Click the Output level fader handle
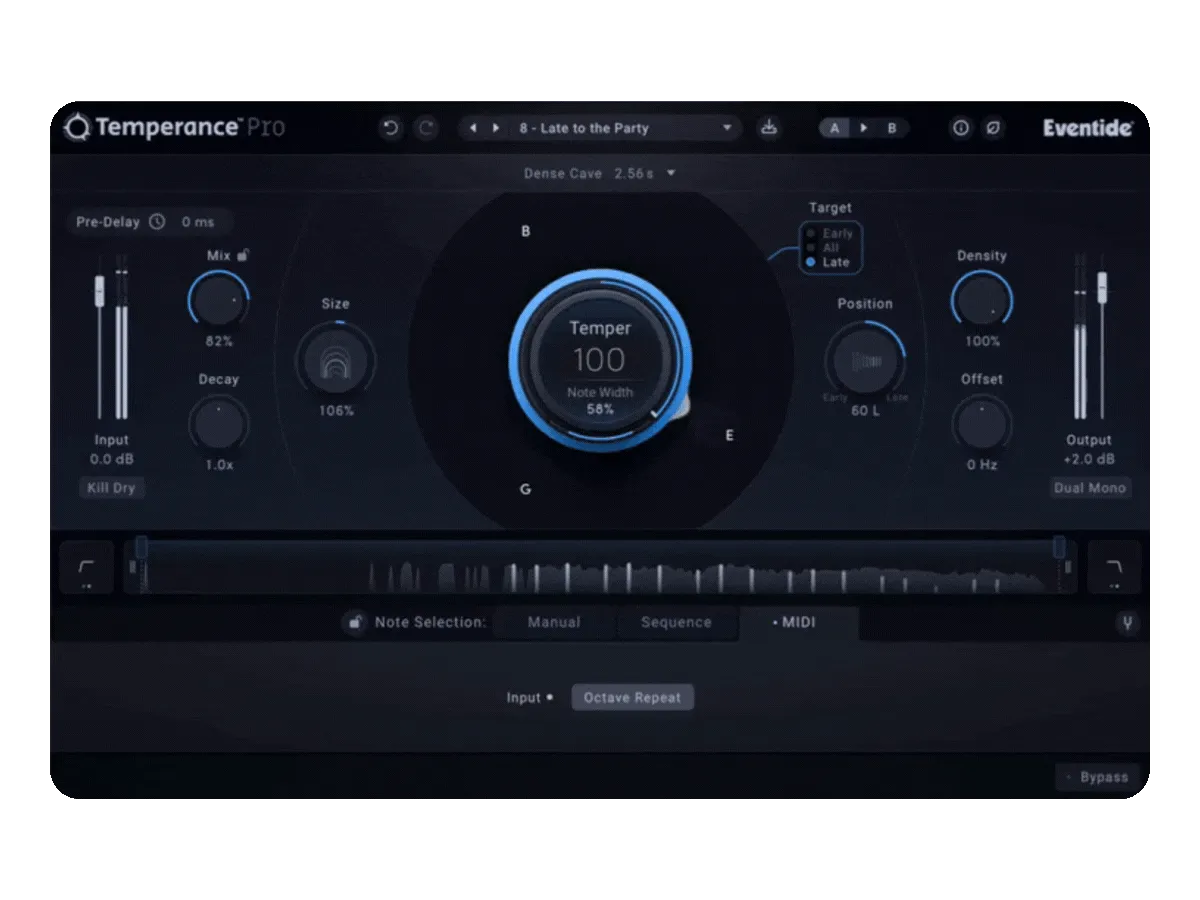This screenshot has width=1200, height=900. click(1102, 286)
